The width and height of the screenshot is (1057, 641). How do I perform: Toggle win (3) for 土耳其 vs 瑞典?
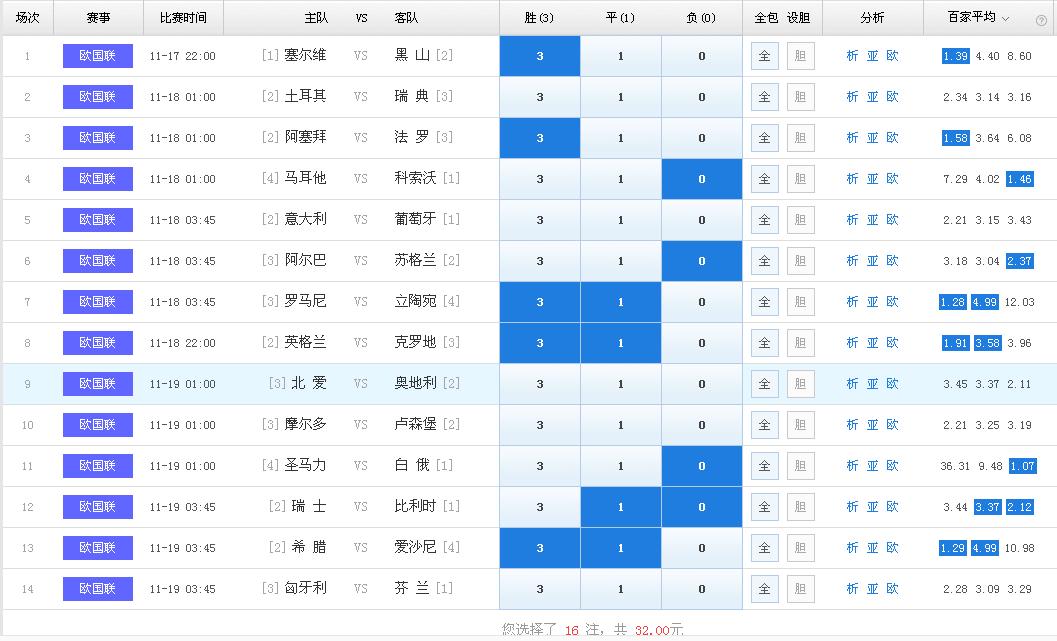(x=540, y=97)
